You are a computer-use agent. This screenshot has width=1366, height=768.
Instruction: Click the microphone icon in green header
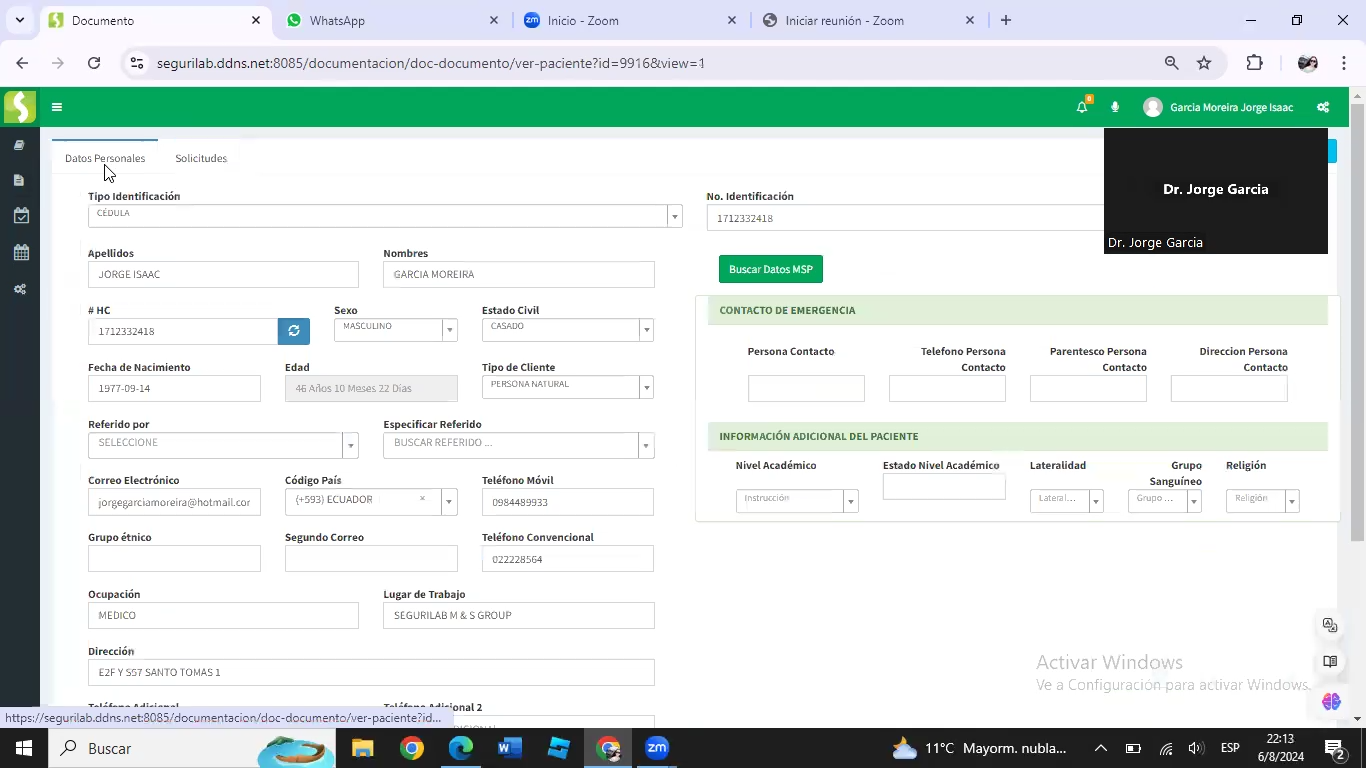click(1115, 107)
